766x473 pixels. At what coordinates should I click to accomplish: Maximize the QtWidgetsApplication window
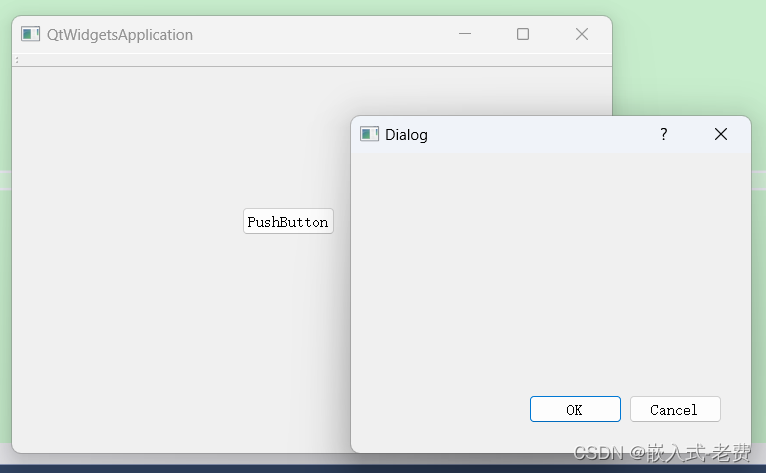pyautogui.click(x=523, y=34)
